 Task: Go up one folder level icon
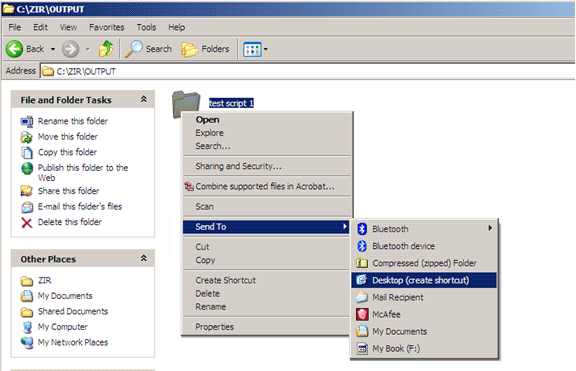pos(106,48)
